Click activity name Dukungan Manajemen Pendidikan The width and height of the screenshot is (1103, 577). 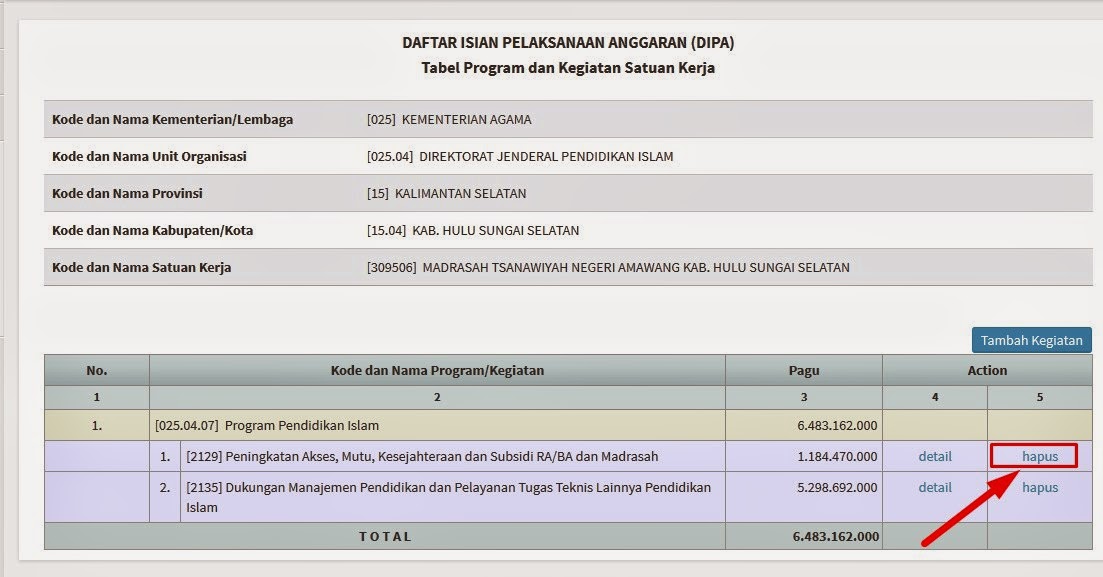click(x=449, y=497)
